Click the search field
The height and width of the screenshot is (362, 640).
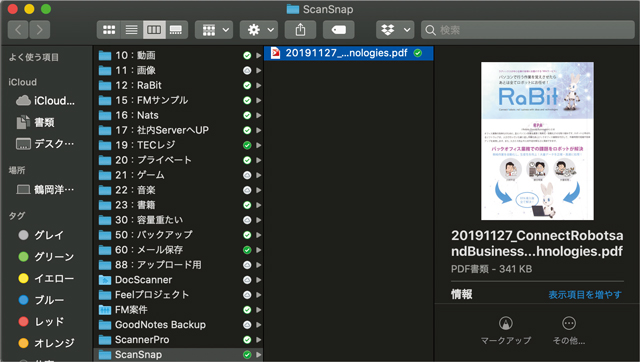pyautogui.click(x=528, y=30)
